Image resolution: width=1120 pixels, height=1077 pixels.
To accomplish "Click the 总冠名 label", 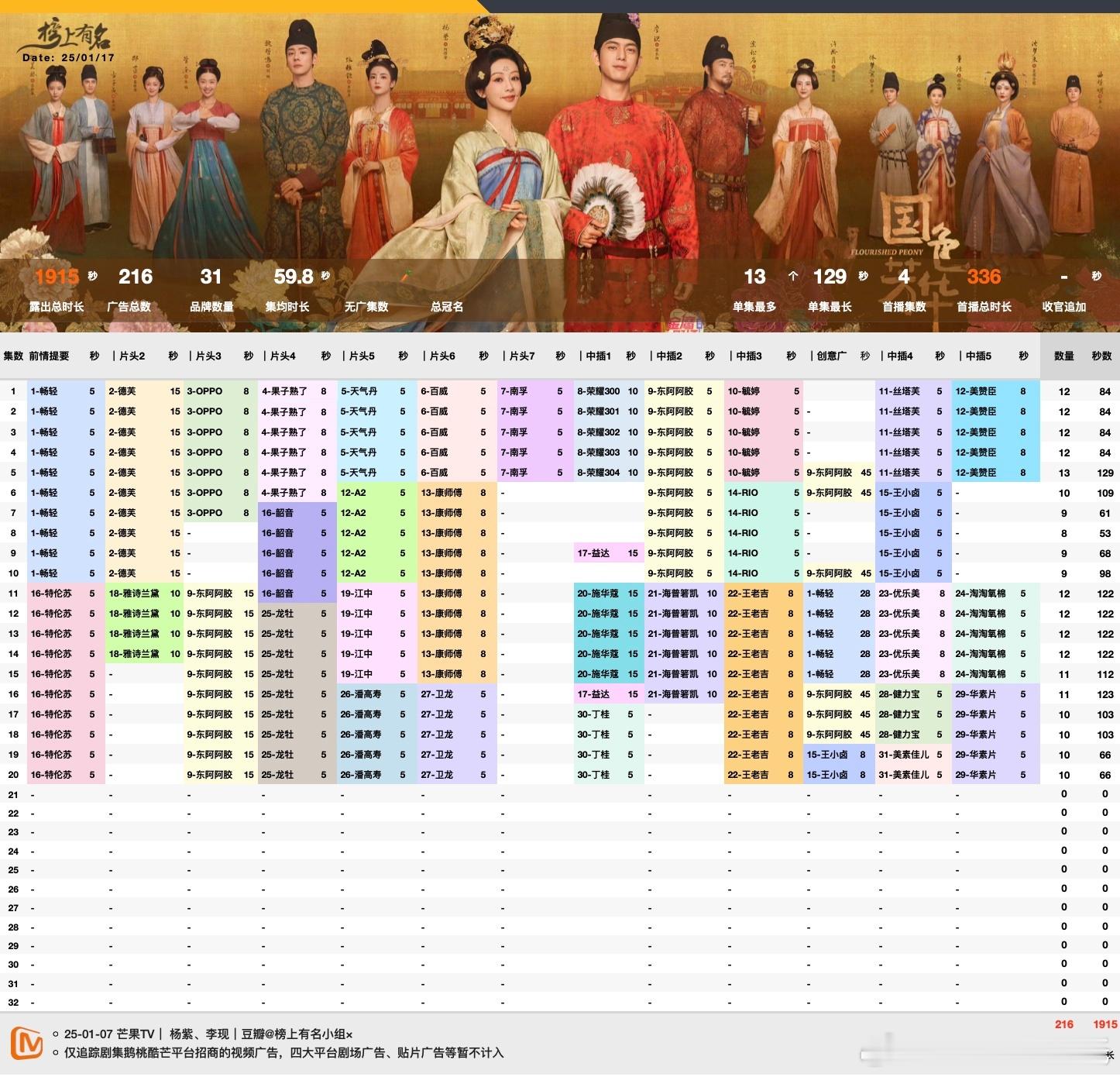I will tap(447, 307).
